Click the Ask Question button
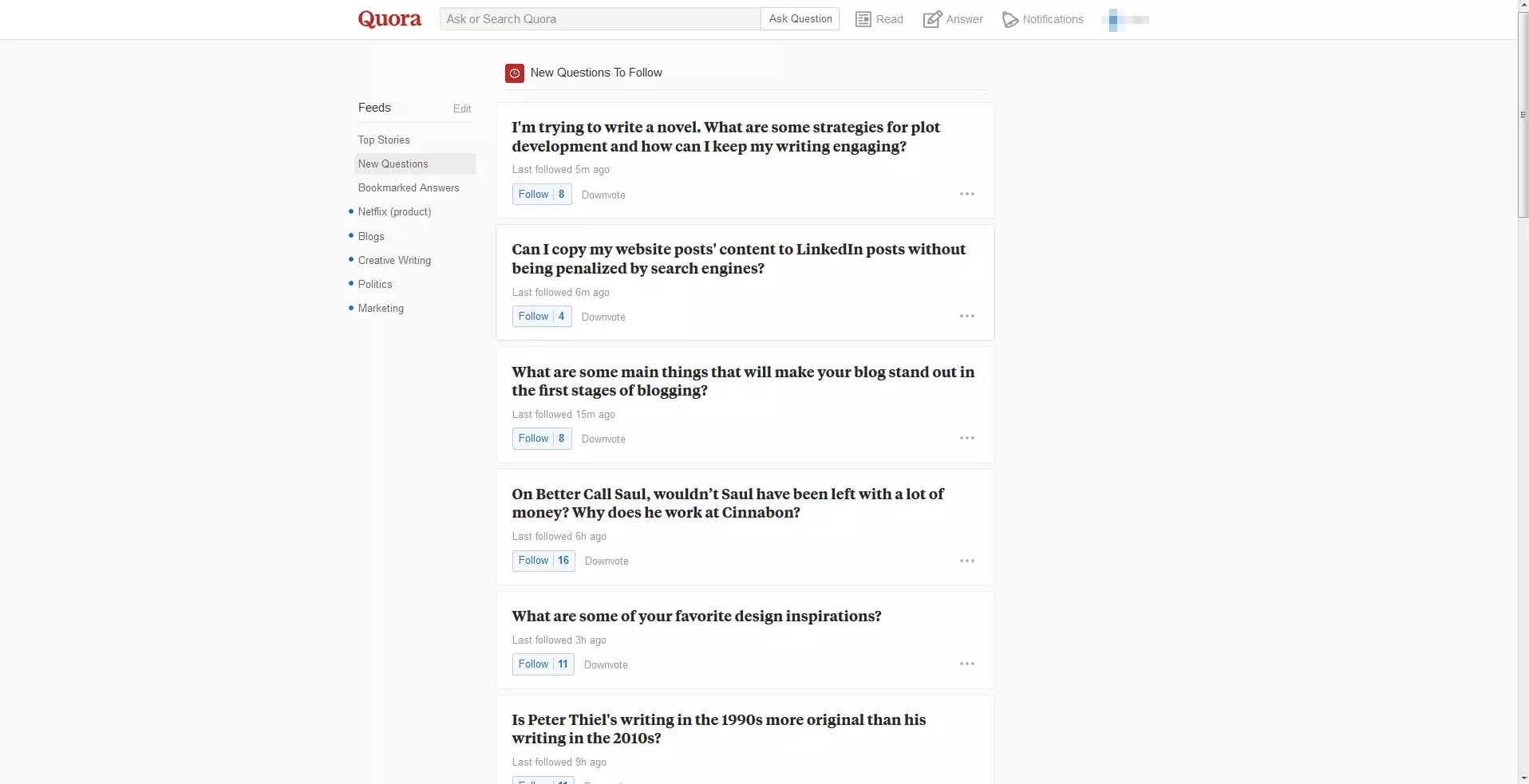1529x784 pixels. [800, 19]
